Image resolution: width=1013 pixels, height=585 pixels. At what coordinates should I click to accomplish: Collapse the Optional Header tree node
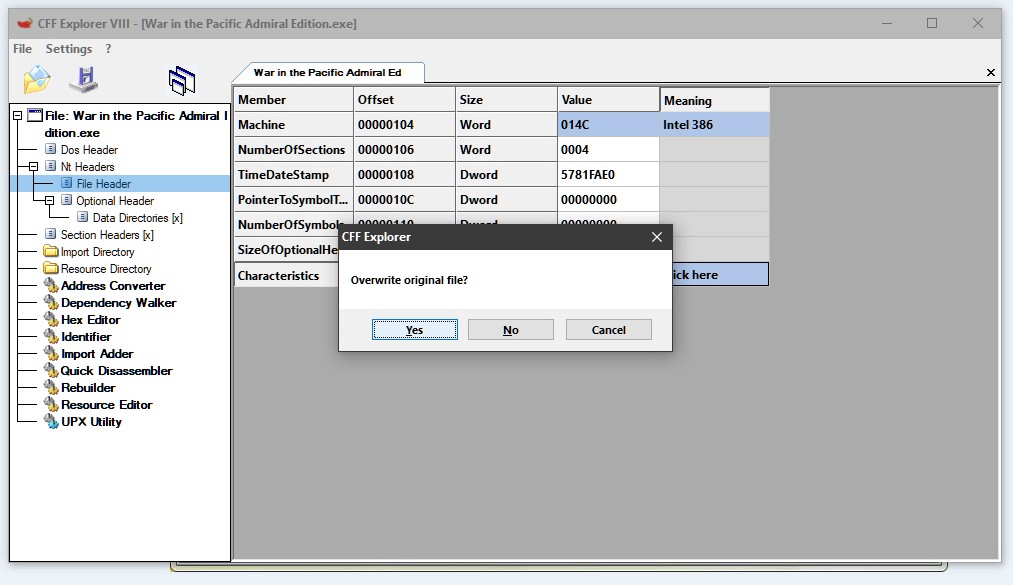49,201
